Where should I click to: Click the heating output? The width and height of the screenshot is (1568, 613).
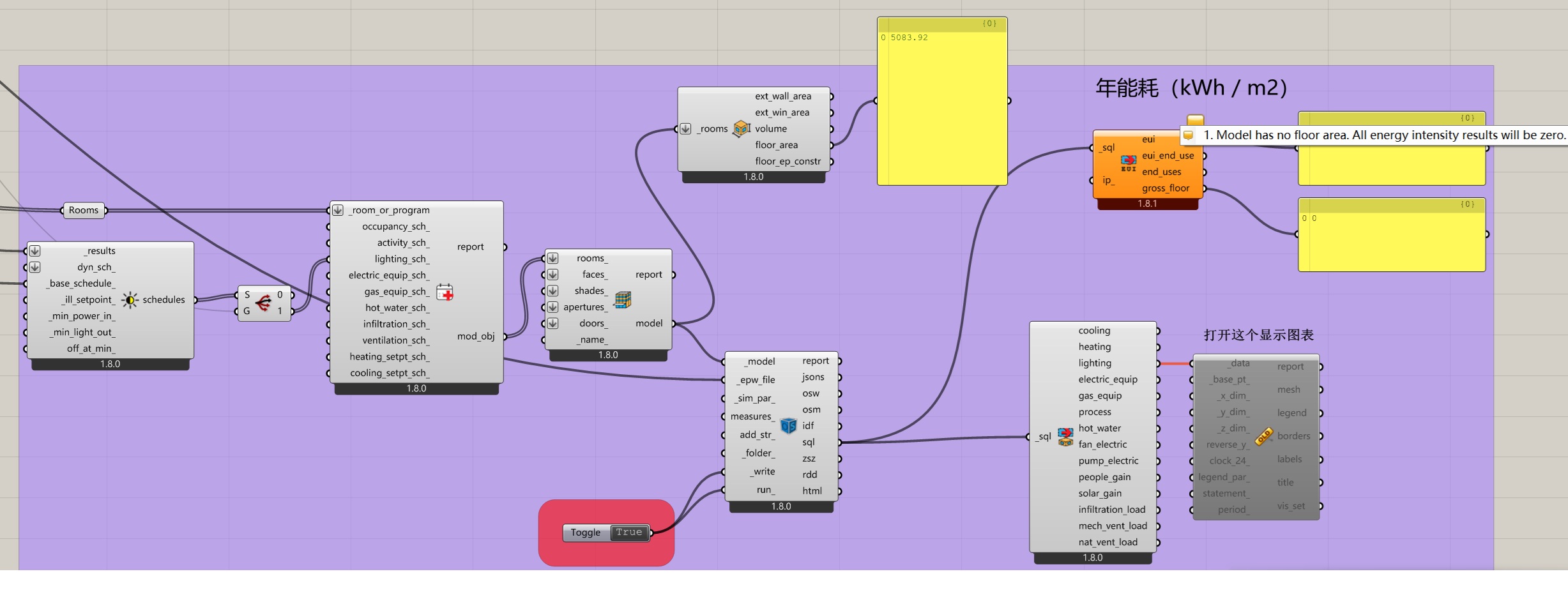[x=1095, y=347]
